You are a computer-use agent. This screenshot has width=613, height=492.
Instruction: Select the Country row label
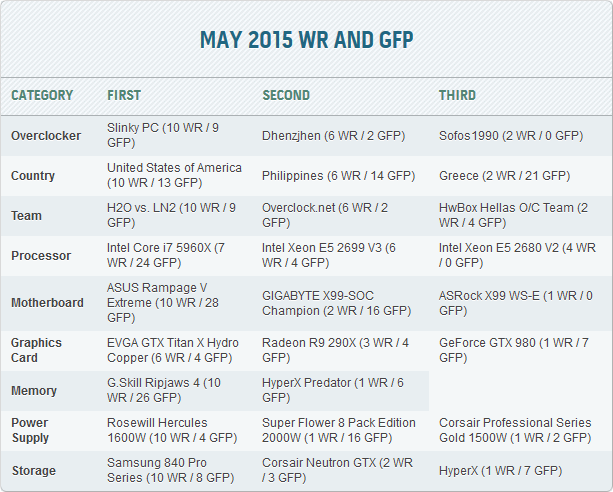pos(33,176)
